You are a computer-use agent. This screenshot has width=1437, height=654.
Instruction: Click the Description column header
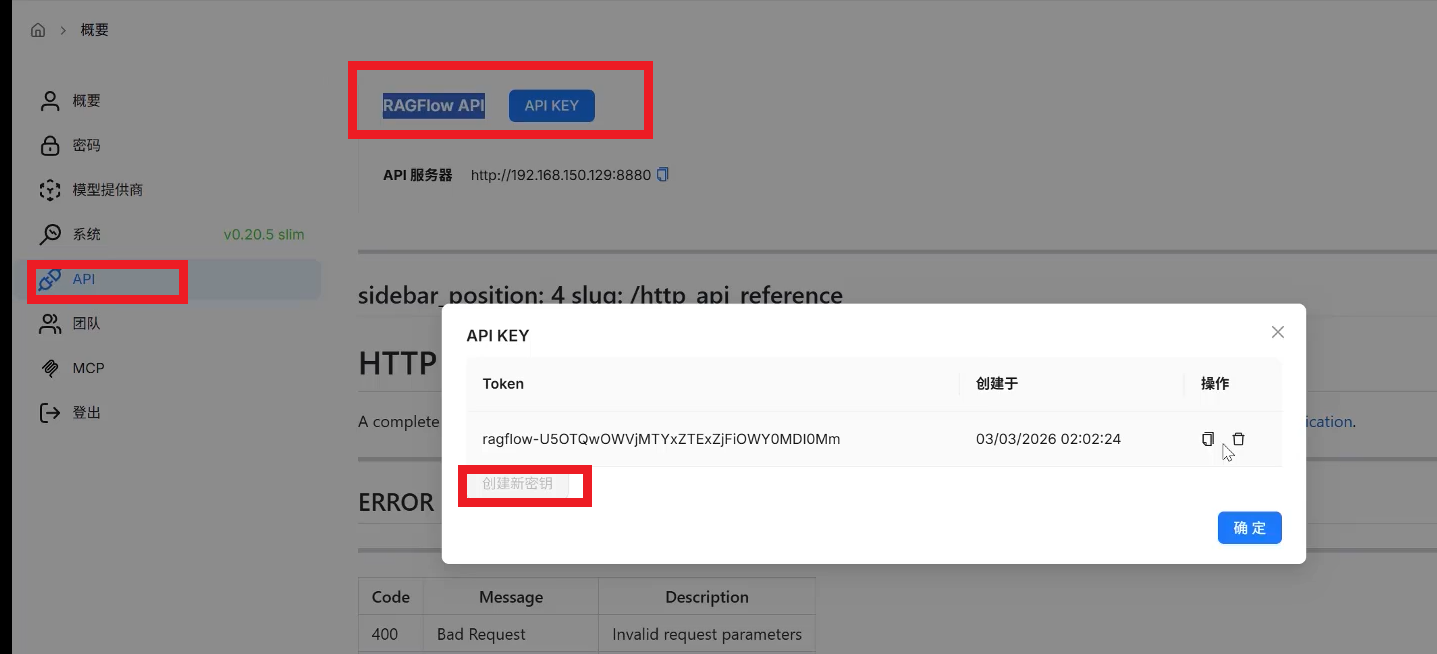tap(707, 597)
